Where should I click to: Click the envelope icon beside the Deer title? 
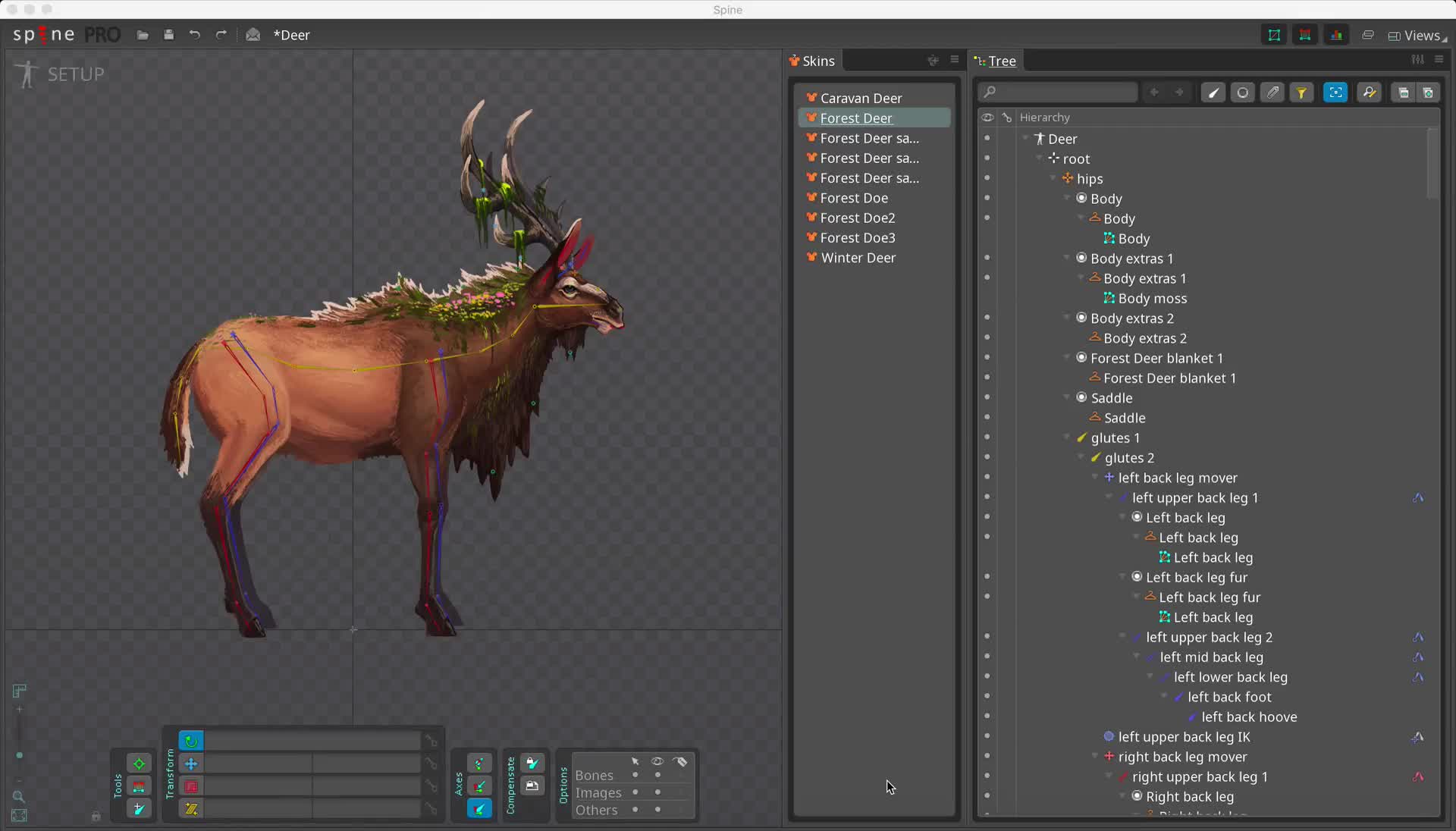click(253, 35)
